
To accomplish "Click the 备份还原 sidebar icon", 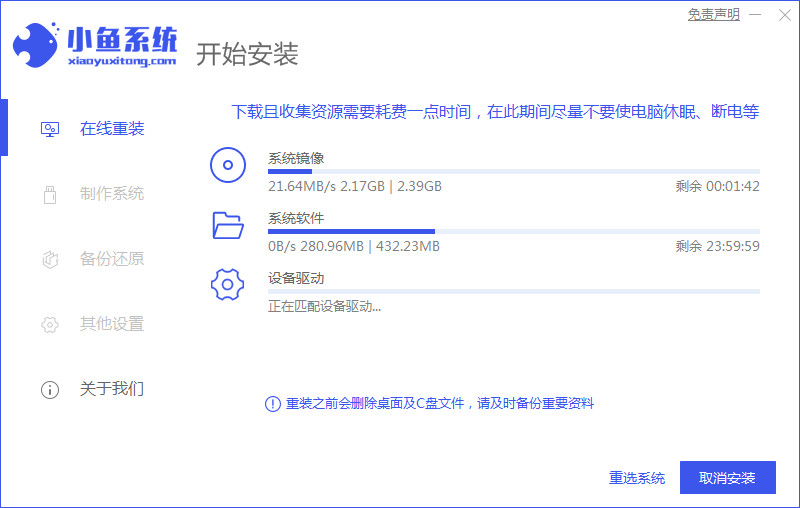I will [x=49, y=259].
